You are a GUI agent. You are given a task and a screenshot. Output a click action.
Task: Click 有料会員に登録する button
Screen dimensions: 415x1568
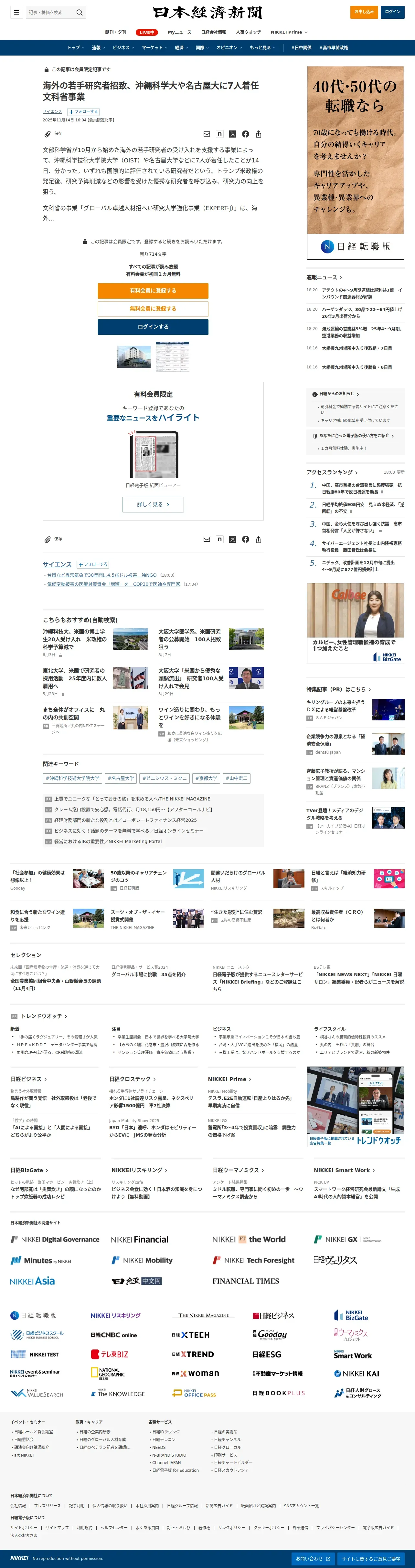pyautogui.click(x=153, y=290)
